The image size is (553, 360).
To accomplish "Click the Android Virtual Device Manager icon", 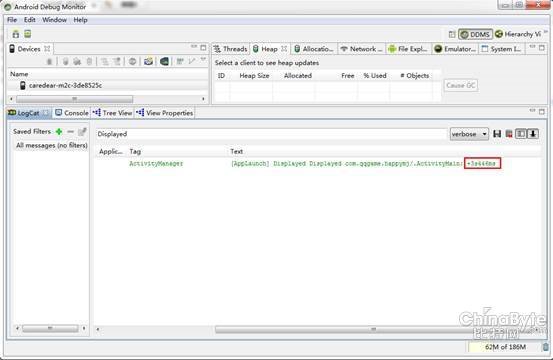I will tap(28, 34).
